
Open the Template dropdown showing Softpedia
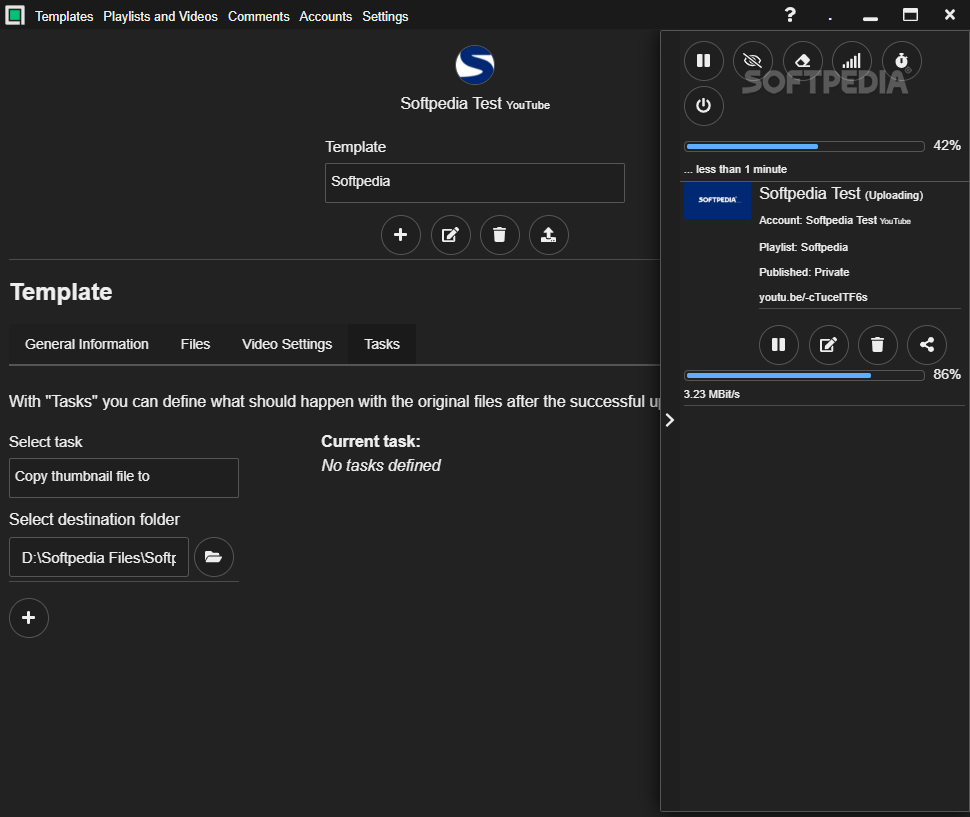(x=474, y=182)
